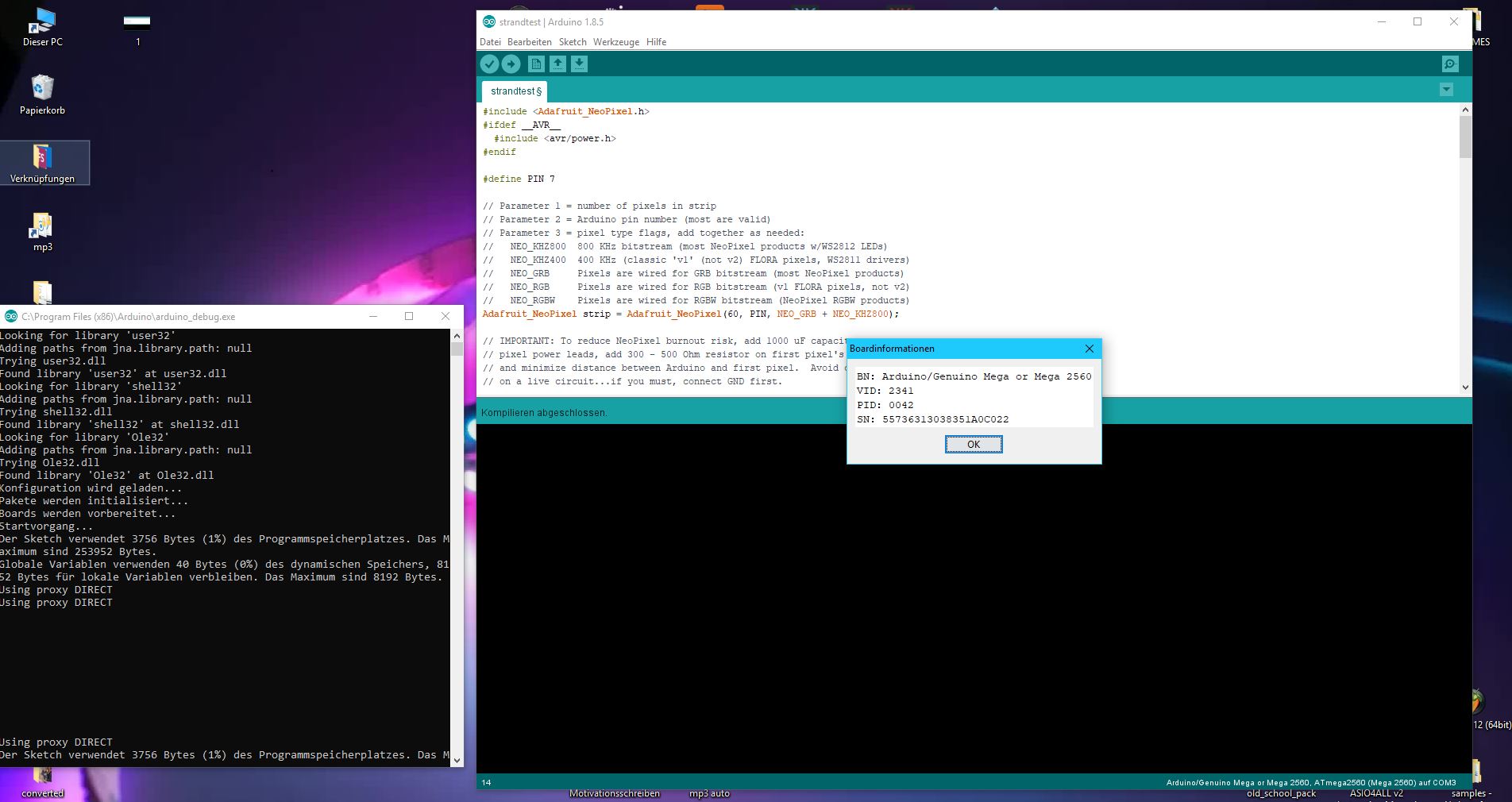Click the code editor scrollbar up arrow
The image size is (1512, 802).
coord(1465,110)
